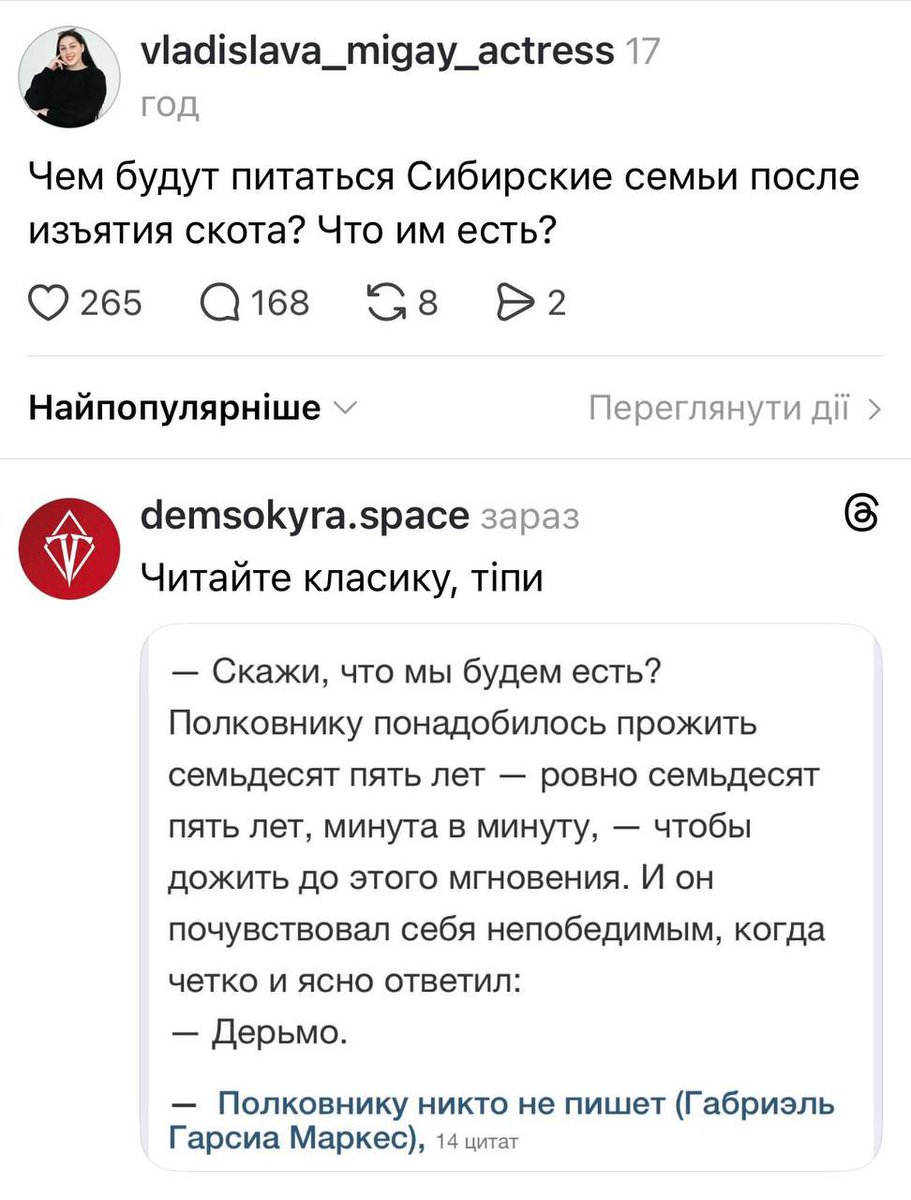The image size is (911, 1200).
Task: Open the reply text Читайте класику, тіпи
Action: [x=341, y=577]
